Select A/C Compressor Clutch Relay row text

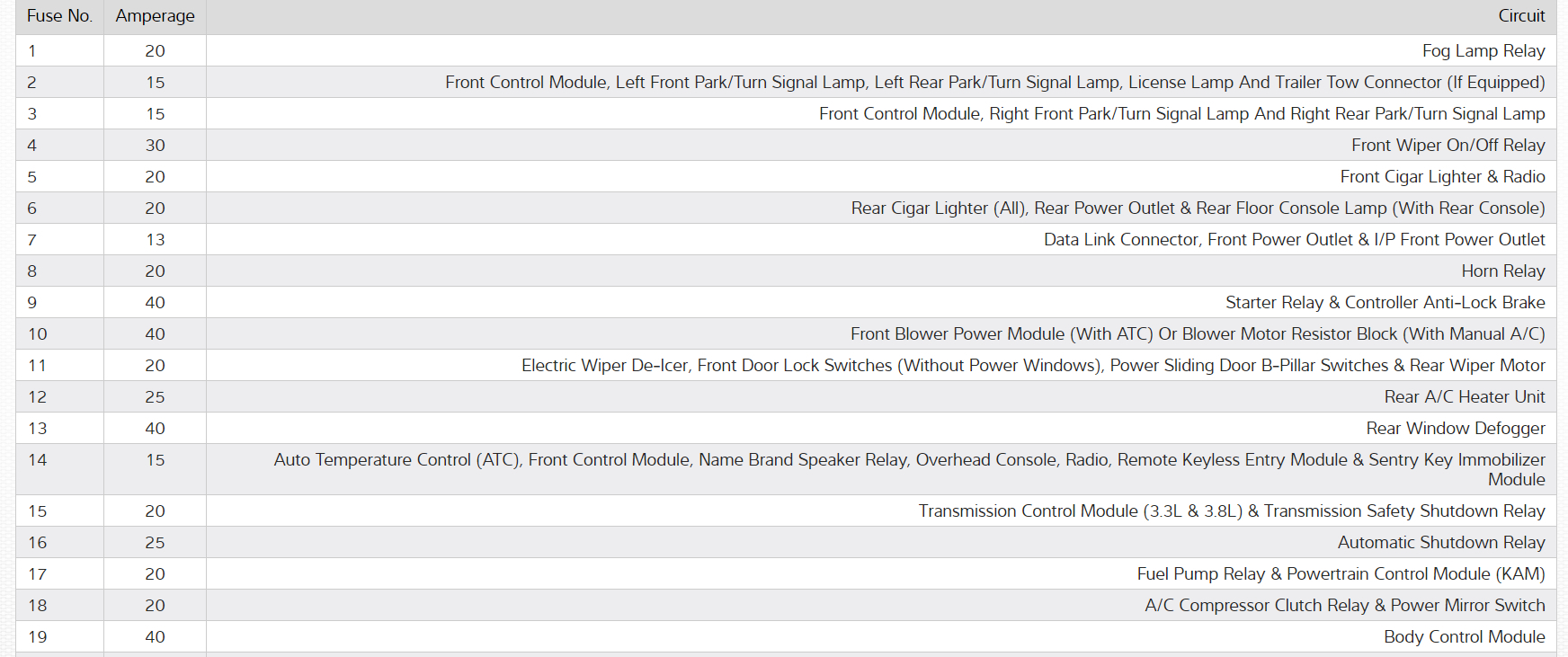(x=1344, y=606)
